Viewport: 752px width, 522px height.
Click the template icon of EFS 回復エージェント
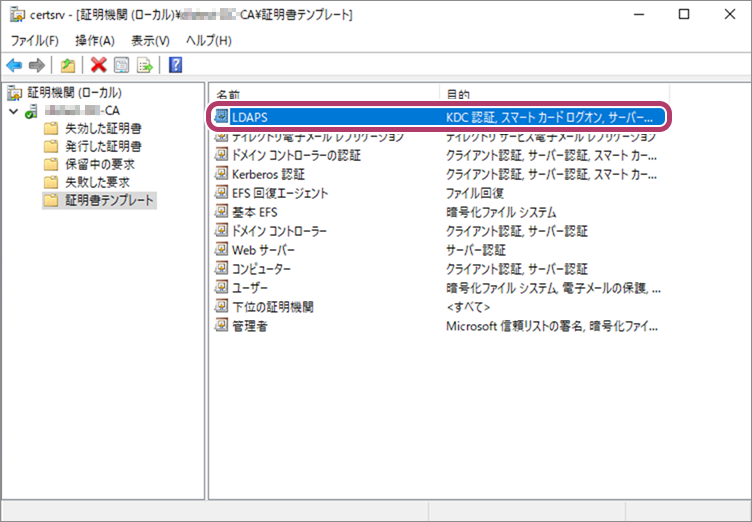pyautogui.click(x=221, y=192)
